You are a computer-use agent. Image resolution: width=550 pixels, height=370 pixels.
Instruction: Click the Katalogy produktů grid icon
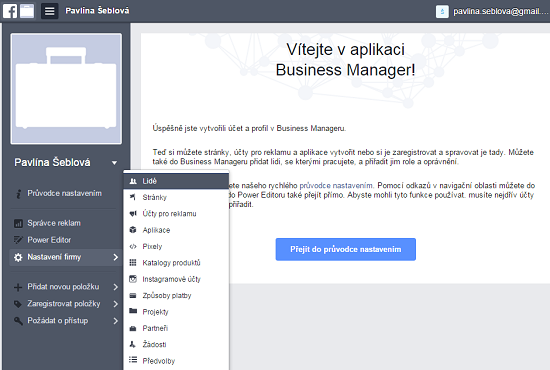[x=133, y=262]
